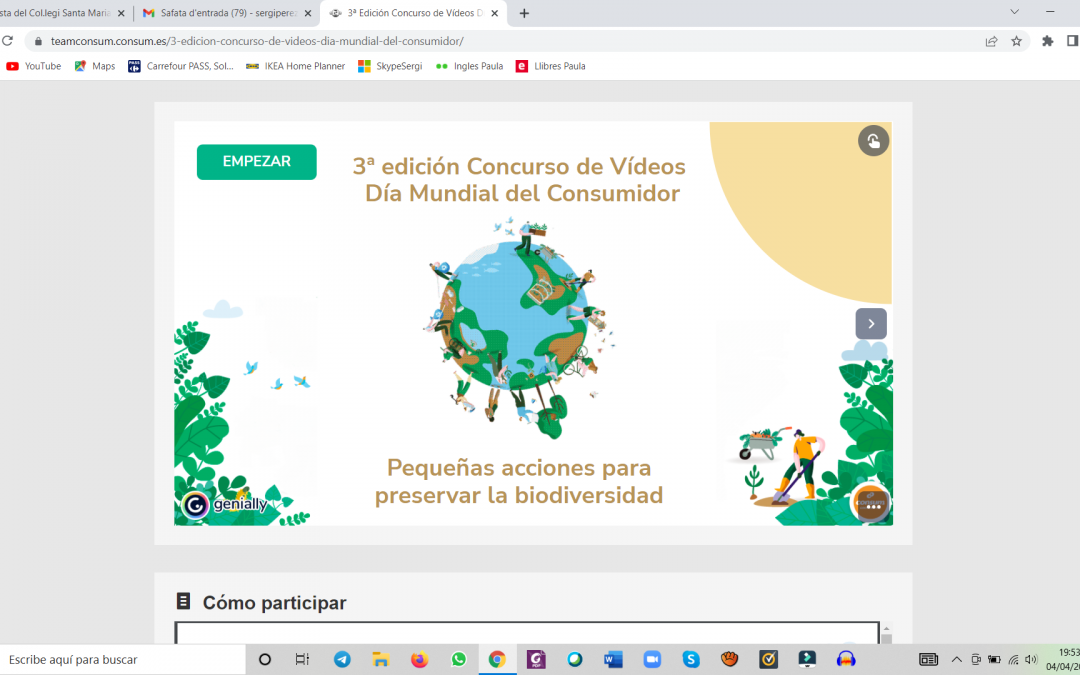Open Telegram from the taskbar
This screenshot has width=1080, height=675.
tap(342, 659)
